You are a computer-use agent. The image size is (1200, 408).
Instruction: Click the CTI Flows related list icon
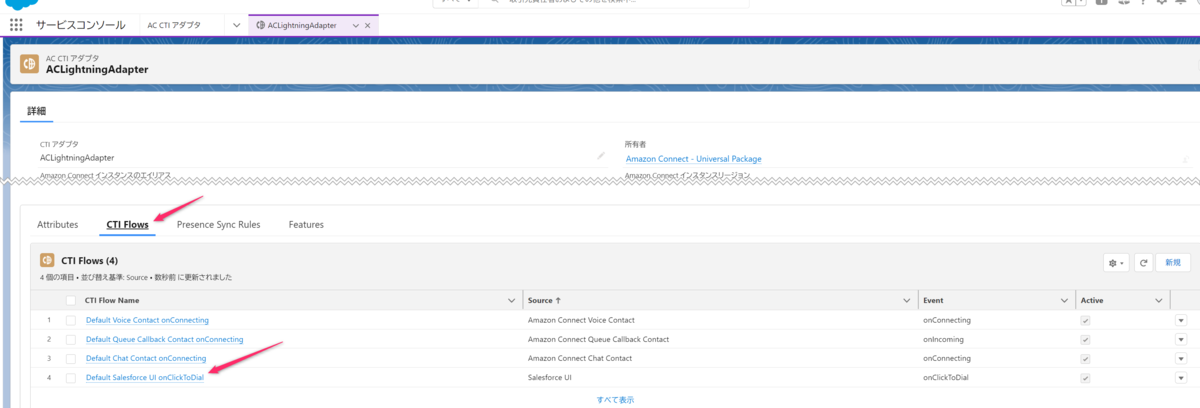(47, 260)
